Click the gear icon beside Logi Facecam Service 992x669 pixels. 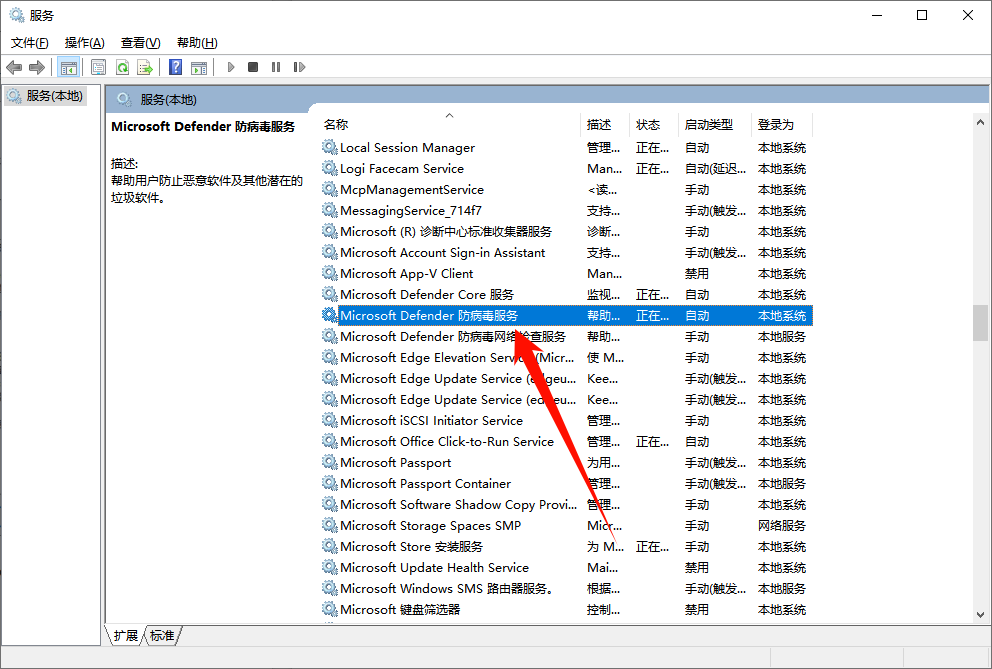(x=330, y=168)
